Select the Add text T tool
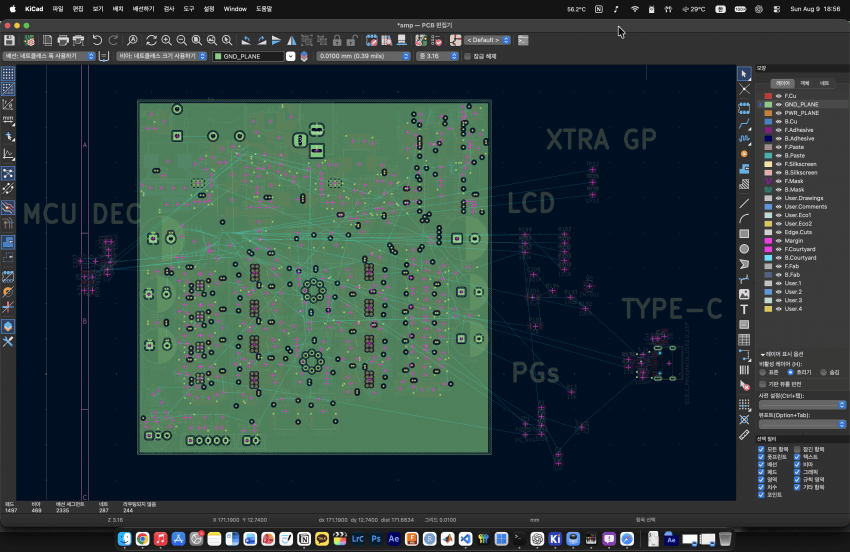 click(744, 310)
